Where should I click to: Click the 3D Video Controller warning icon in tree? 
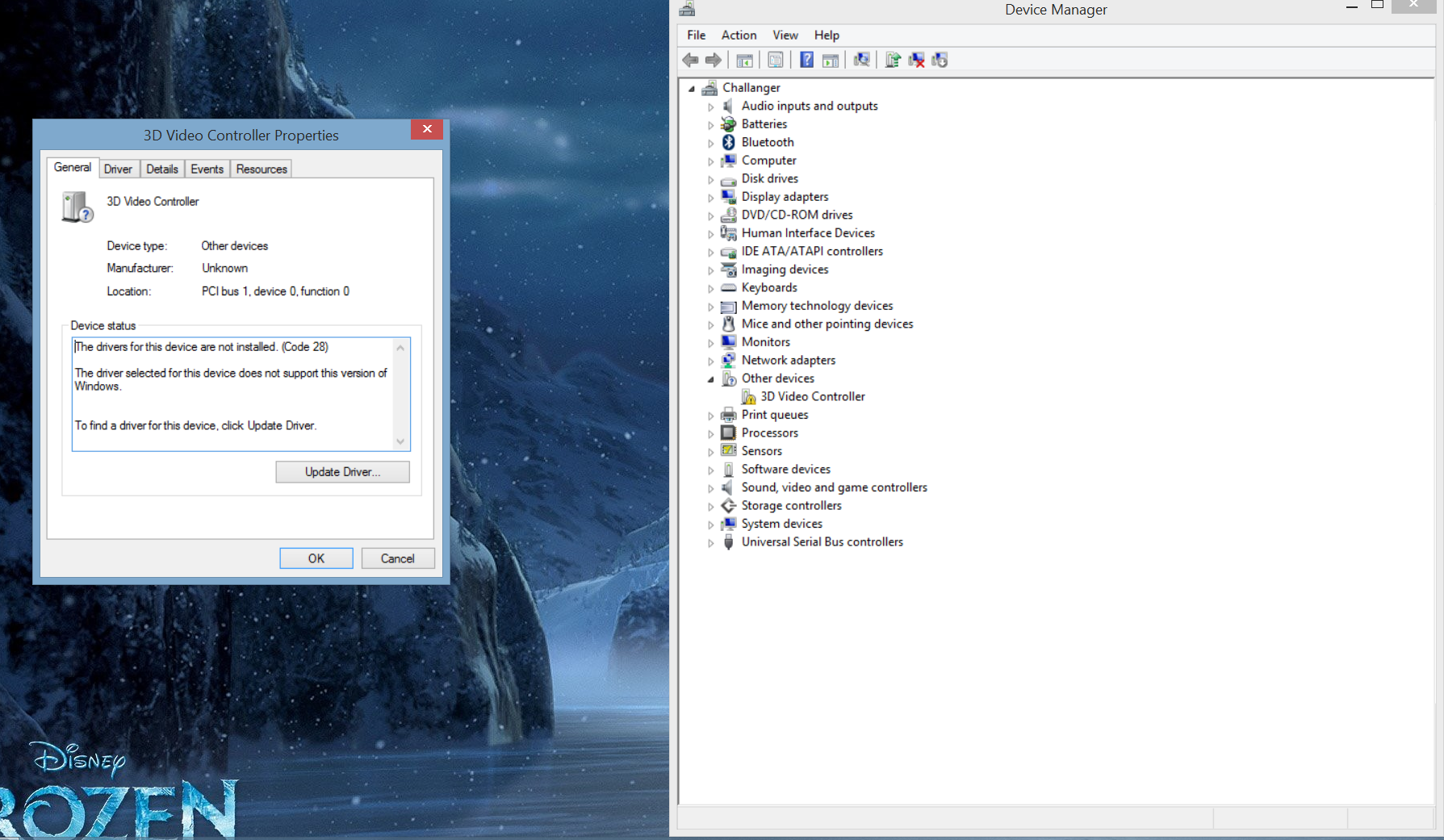[748, 397]
